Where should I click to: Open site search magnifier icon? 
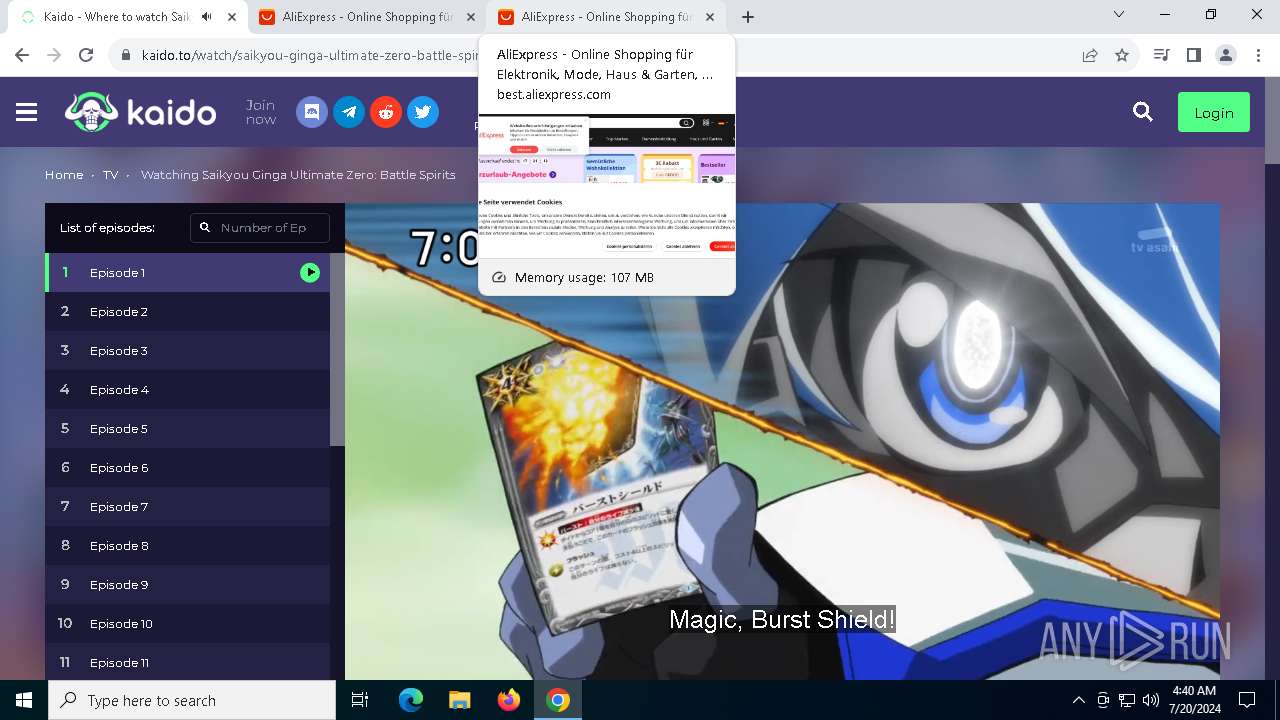[1143, 112]
